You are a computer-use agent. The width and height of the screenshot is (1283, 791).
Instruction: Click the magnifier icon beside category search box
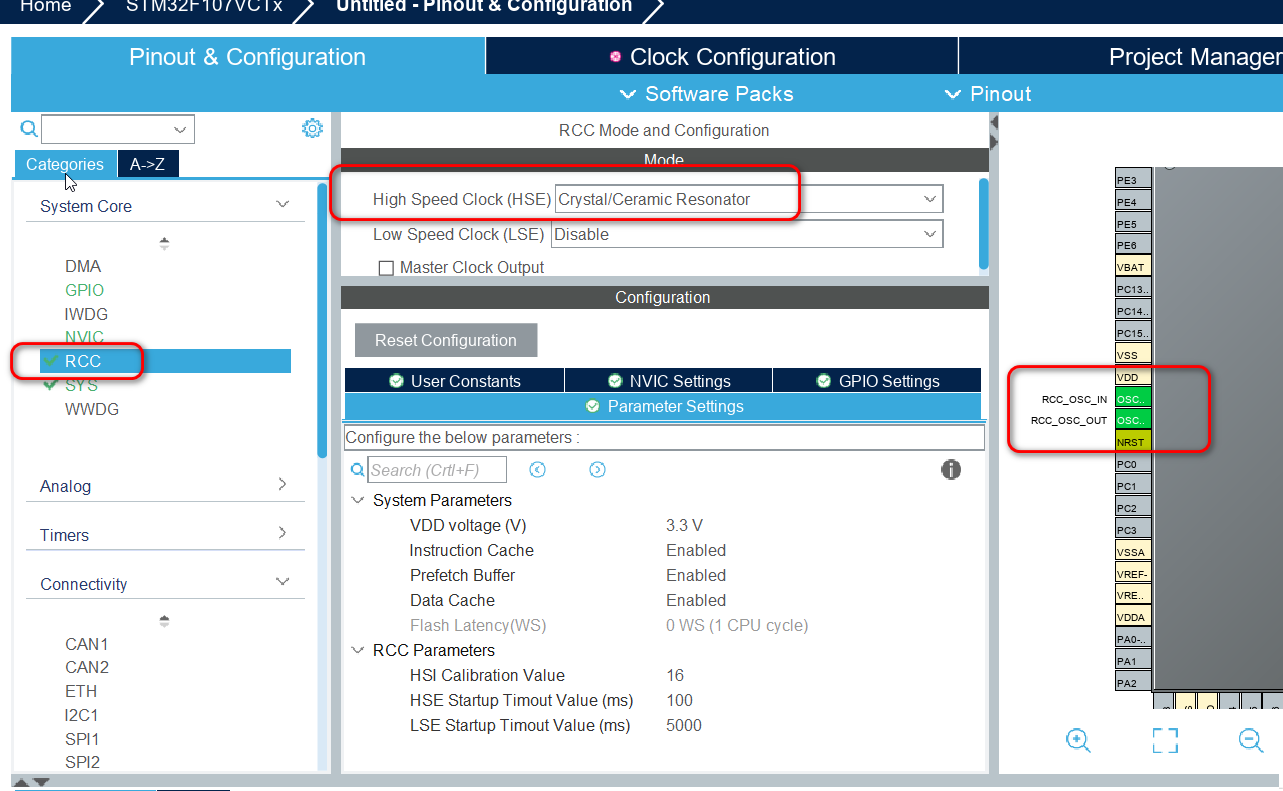click(x=29, y=128)
